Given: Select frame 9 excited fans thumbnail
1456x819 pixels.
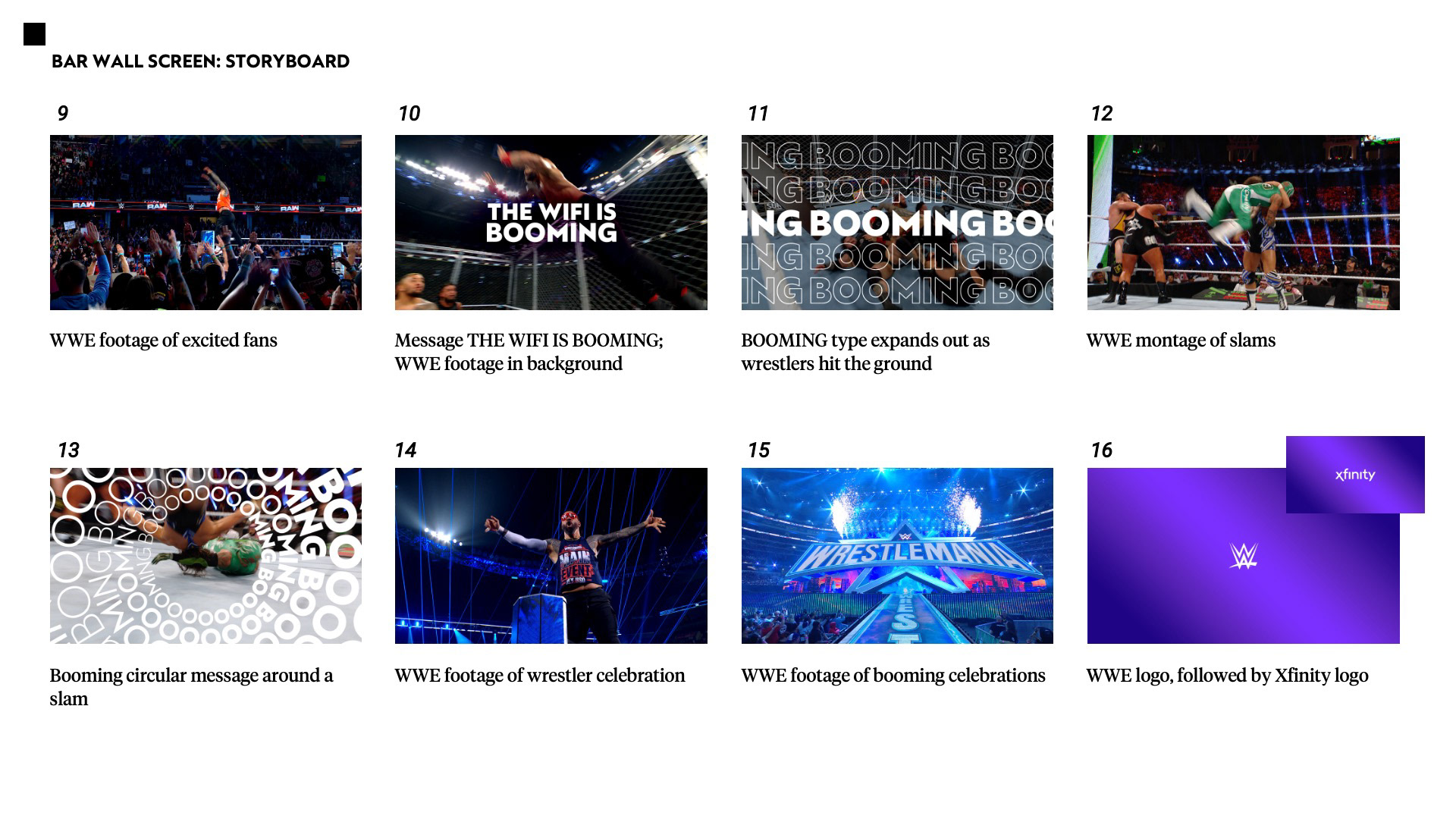Looking at the screenshot, I should 206,222.
